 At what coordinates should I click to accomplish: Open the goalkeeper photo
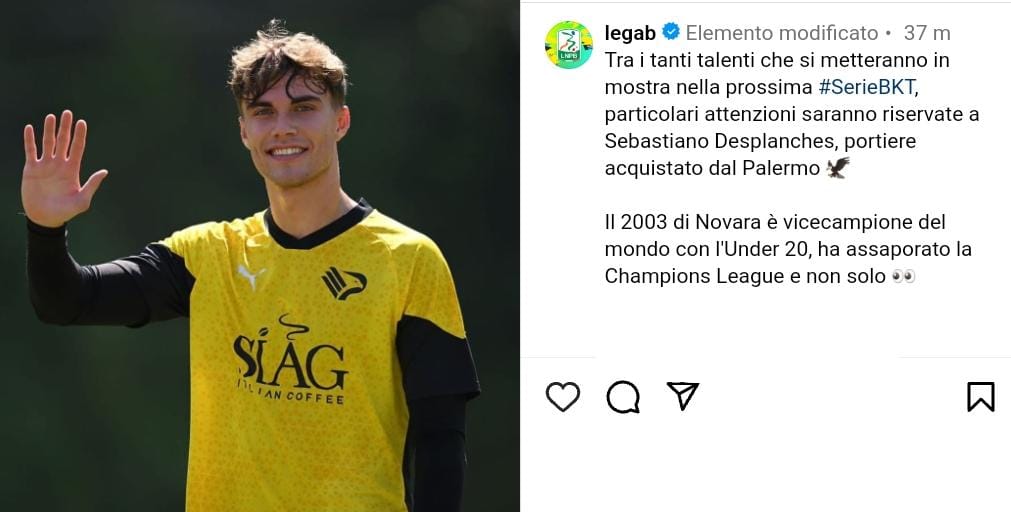(260, 256)
